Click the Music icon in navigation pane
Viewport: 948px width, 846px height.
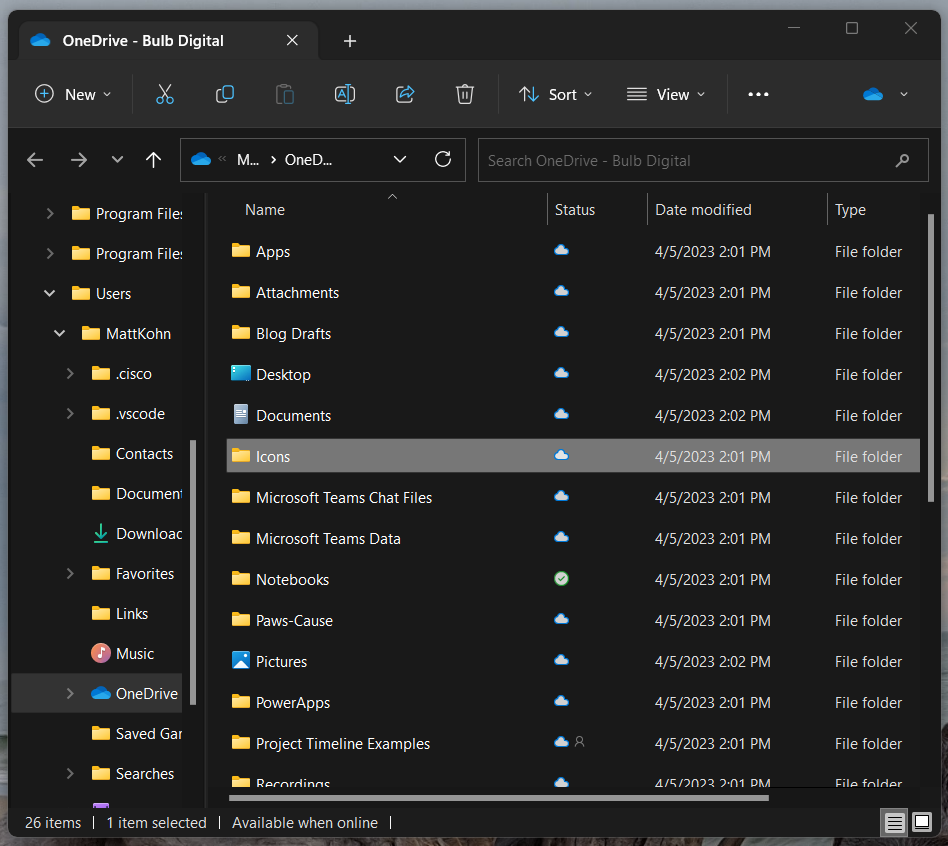click(100, 653)
